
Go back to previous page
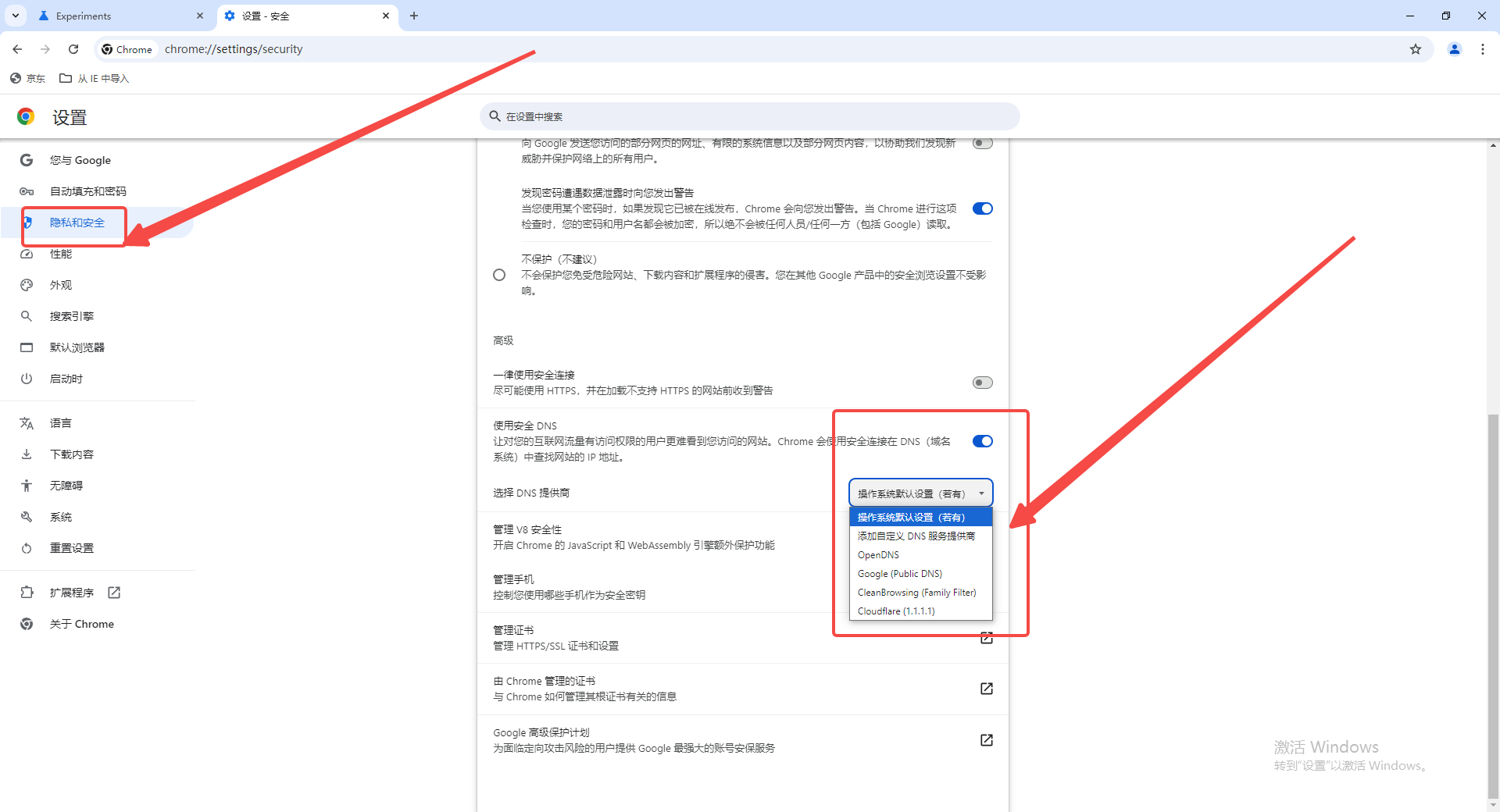coord(17,49)
